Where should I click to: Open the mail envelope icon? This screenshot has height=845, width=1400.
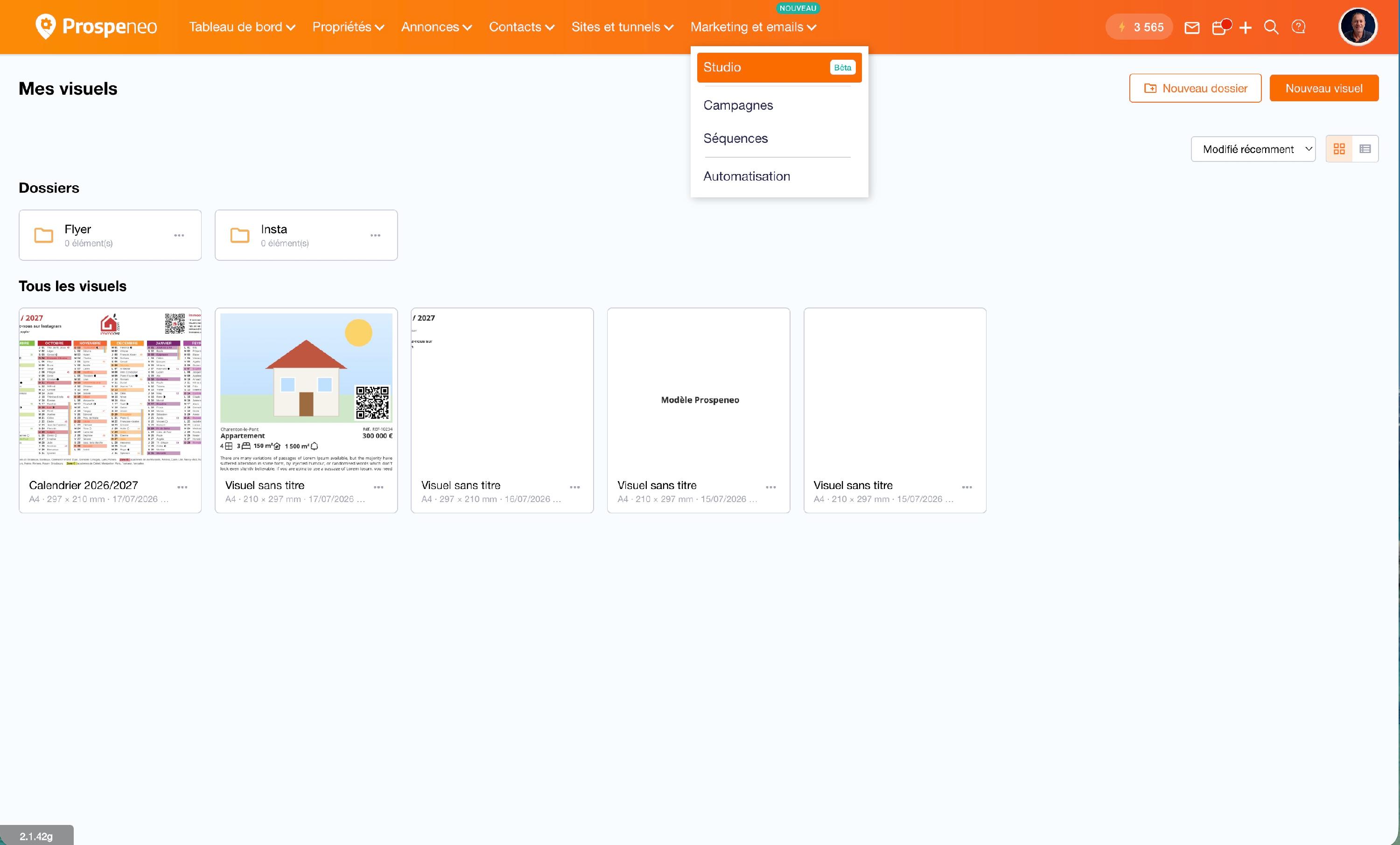coord(1192,27)
